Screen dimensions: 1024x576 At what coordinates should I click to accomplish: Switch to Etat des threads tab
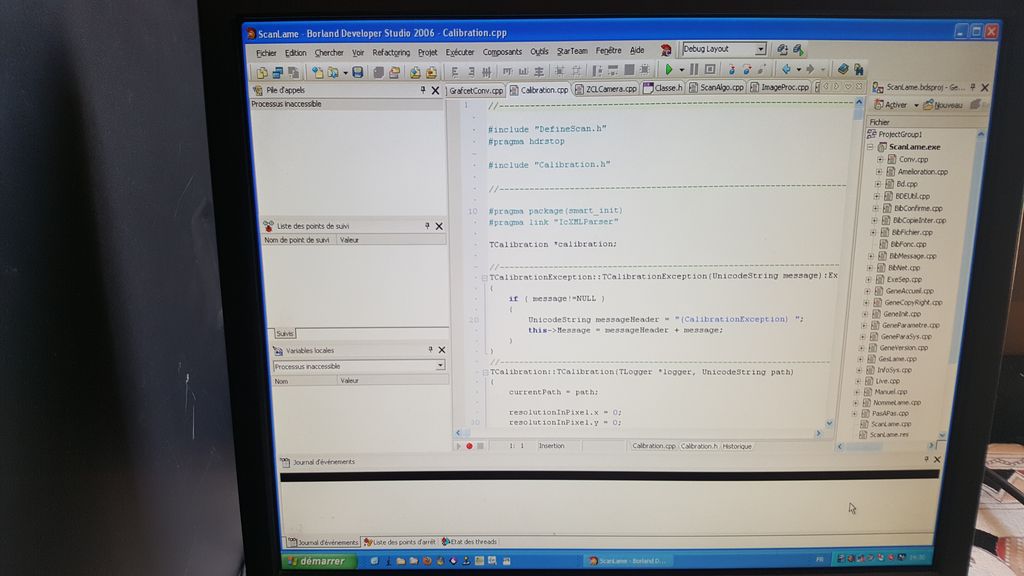point(470,541)
